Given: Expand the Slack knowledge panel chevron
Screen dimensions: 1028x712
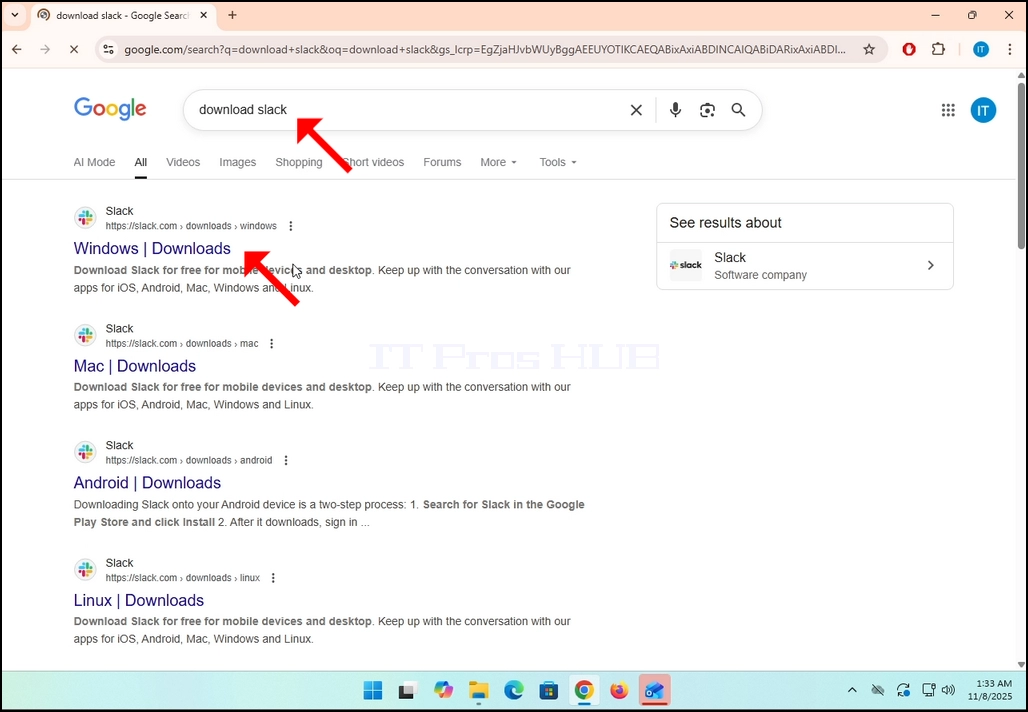Looking at the screenshot, I should (x=930, y=266).
